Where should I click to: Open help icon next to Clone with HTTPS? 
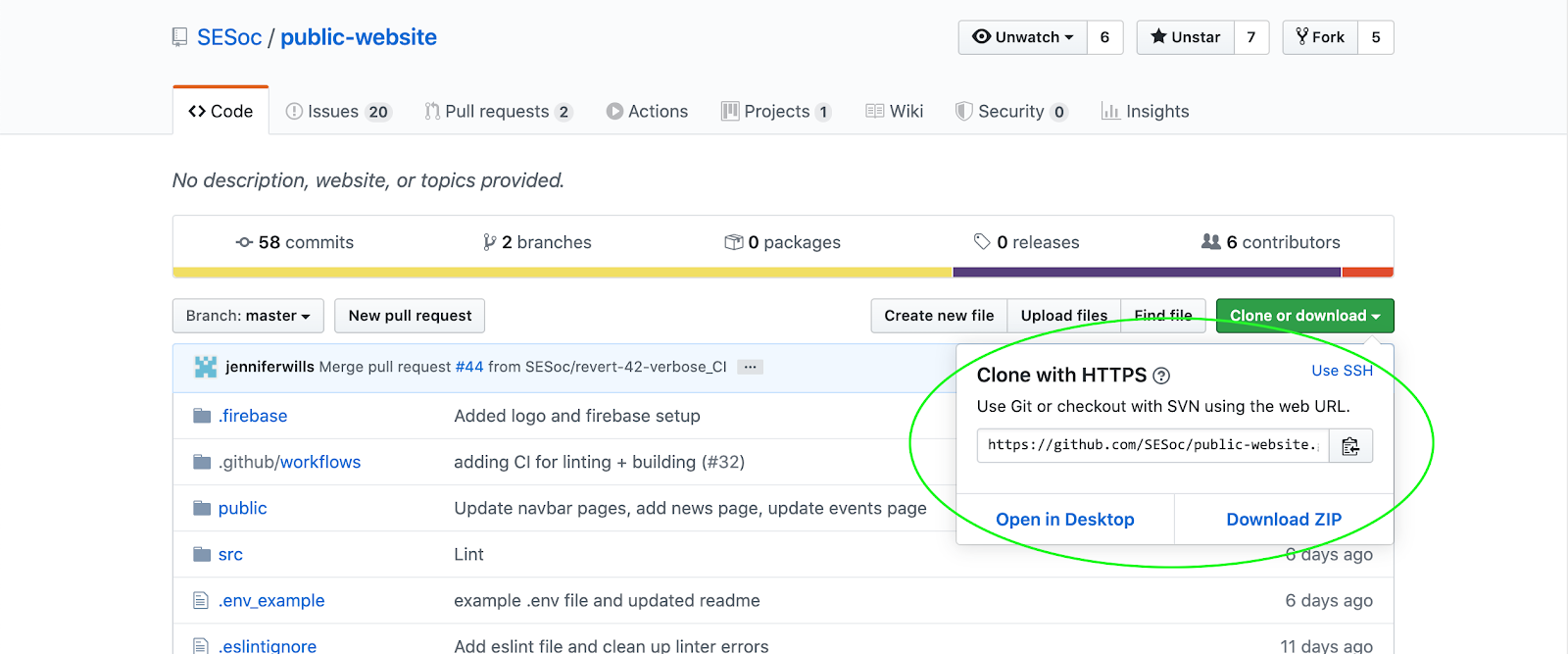click(1161, 376)
